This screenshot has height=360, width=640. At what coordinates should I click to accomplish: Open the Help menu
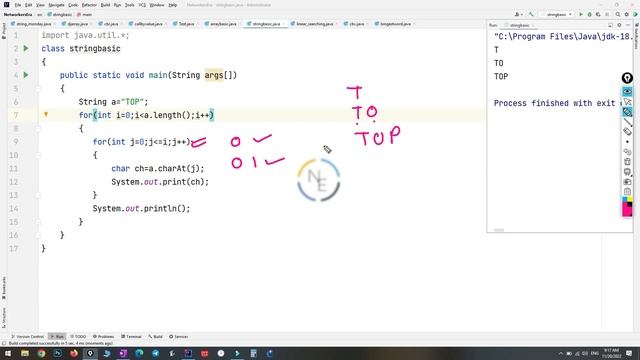click(173, 5)
